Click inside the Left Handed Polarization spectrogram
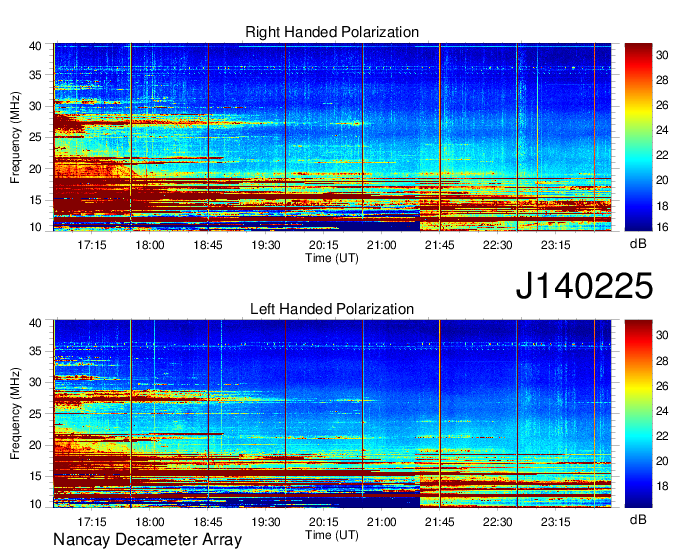Screen dimensions: 680x552 click(x=332, y=414)
